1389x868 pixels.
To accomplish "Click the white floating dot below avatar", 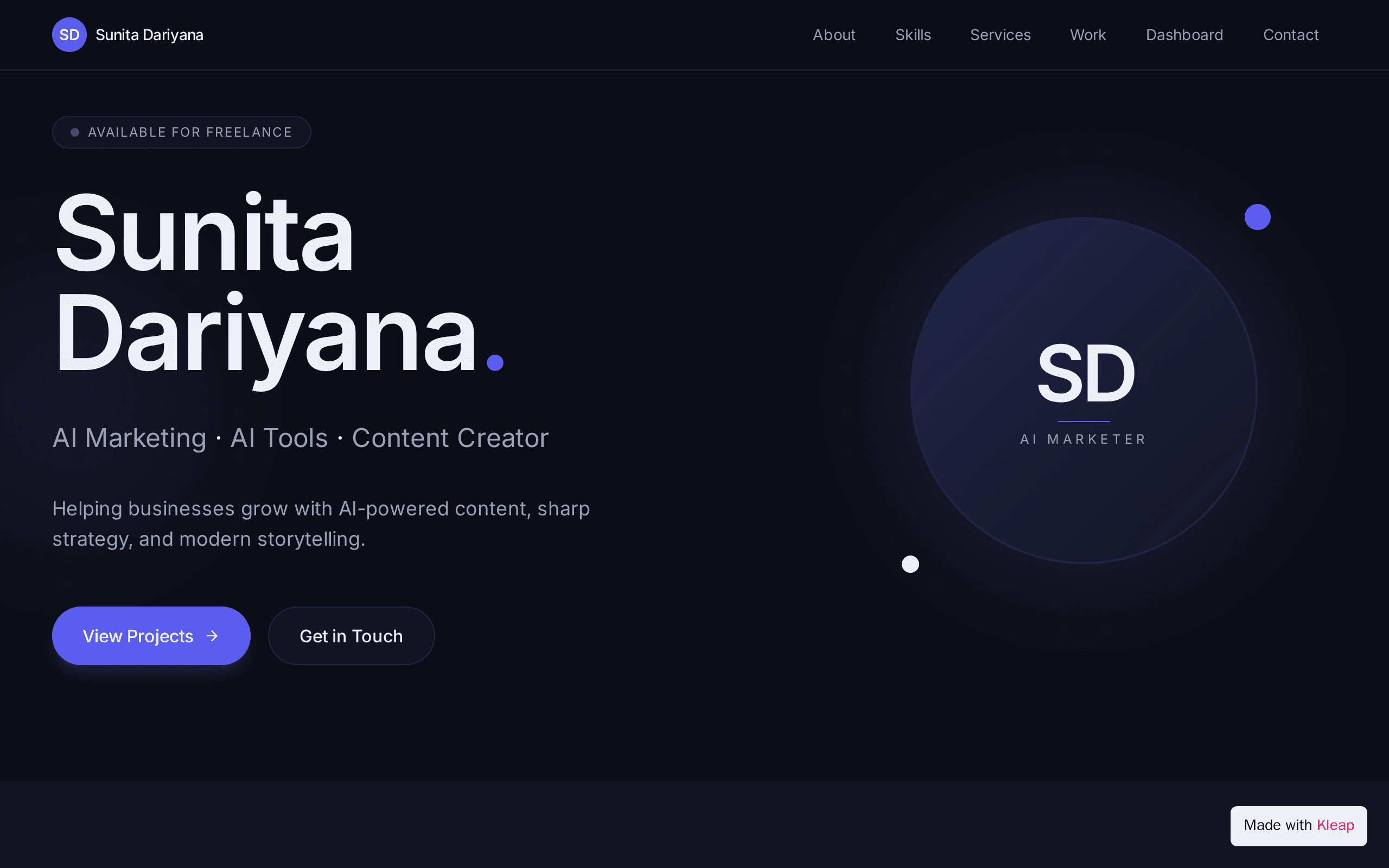I will [910, 564].
